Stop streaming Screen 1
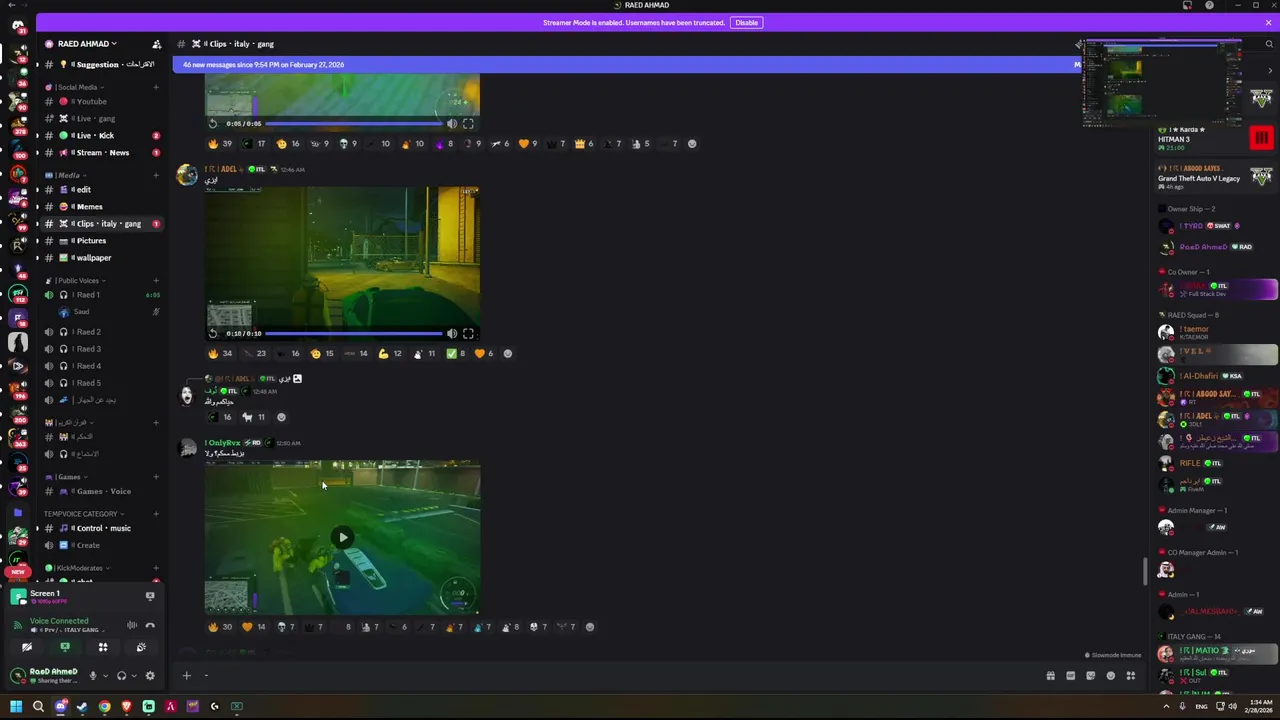Viewport: 1280px width, 720px height. click(x=150, y=596)
